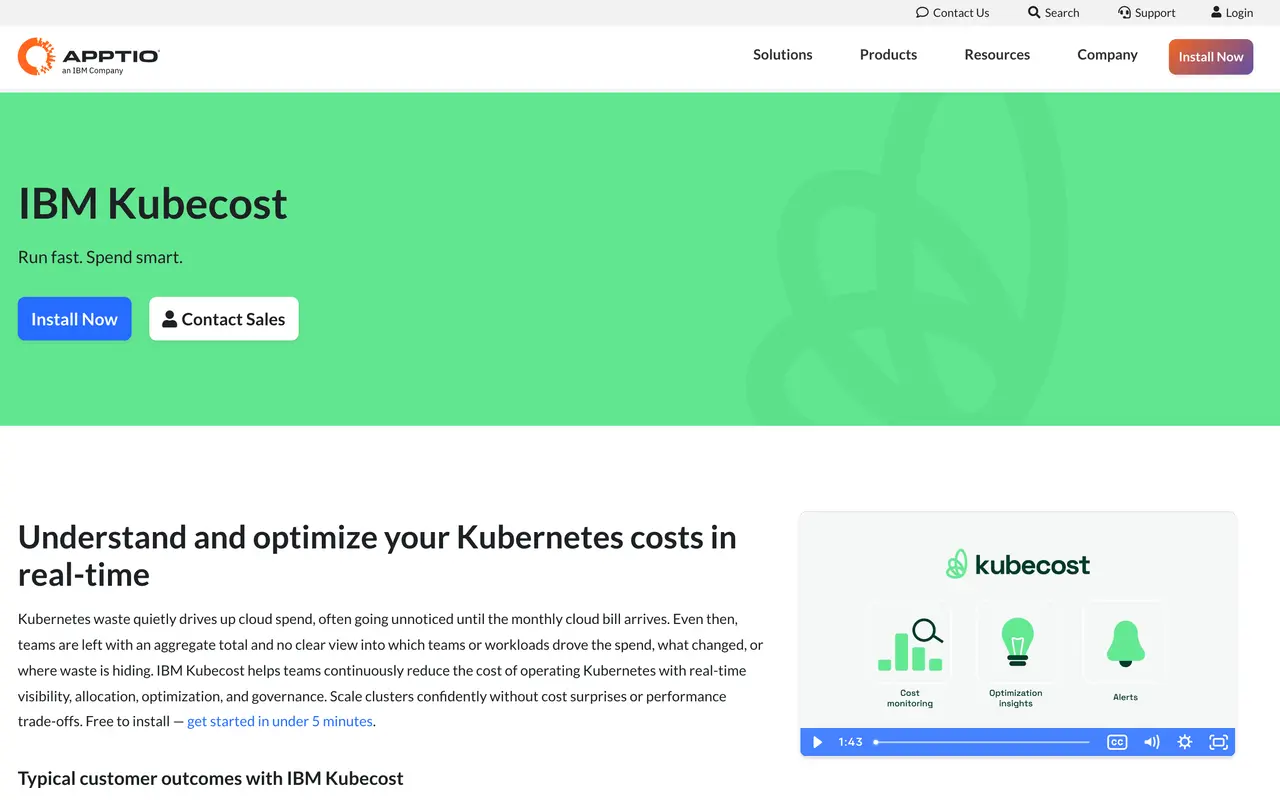1280x800 pixels.
Task: Click the video progress bar
Action: coord(981,742)
